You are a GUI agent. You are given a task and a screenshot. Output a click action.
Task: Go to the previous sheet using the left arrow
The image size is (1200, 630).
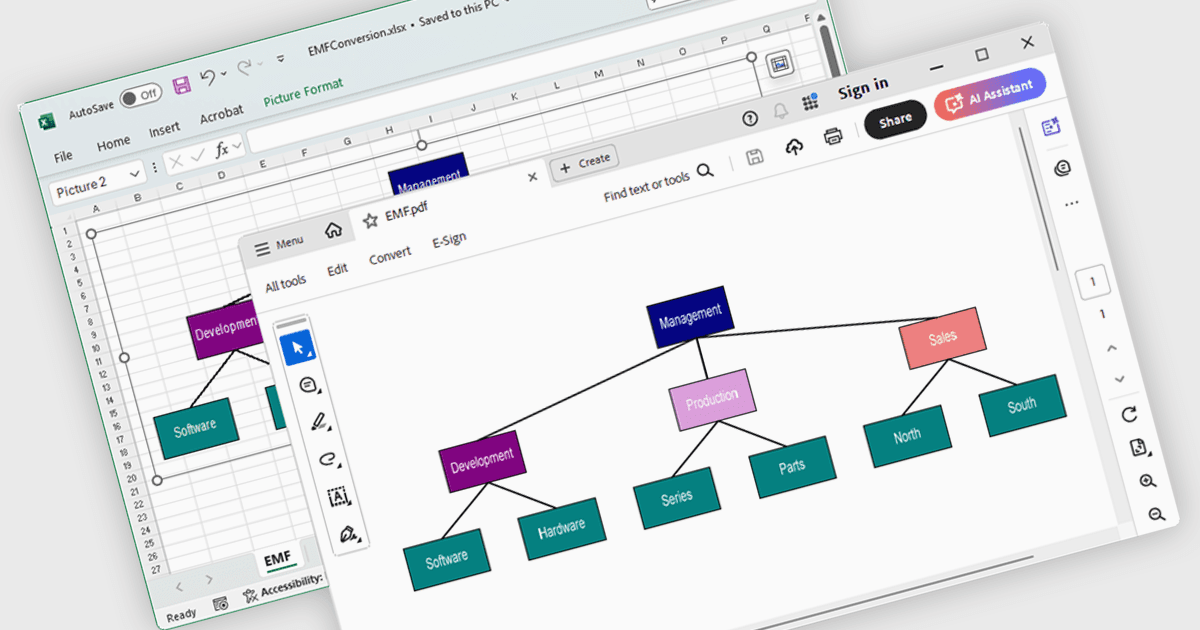click(180, 585)
